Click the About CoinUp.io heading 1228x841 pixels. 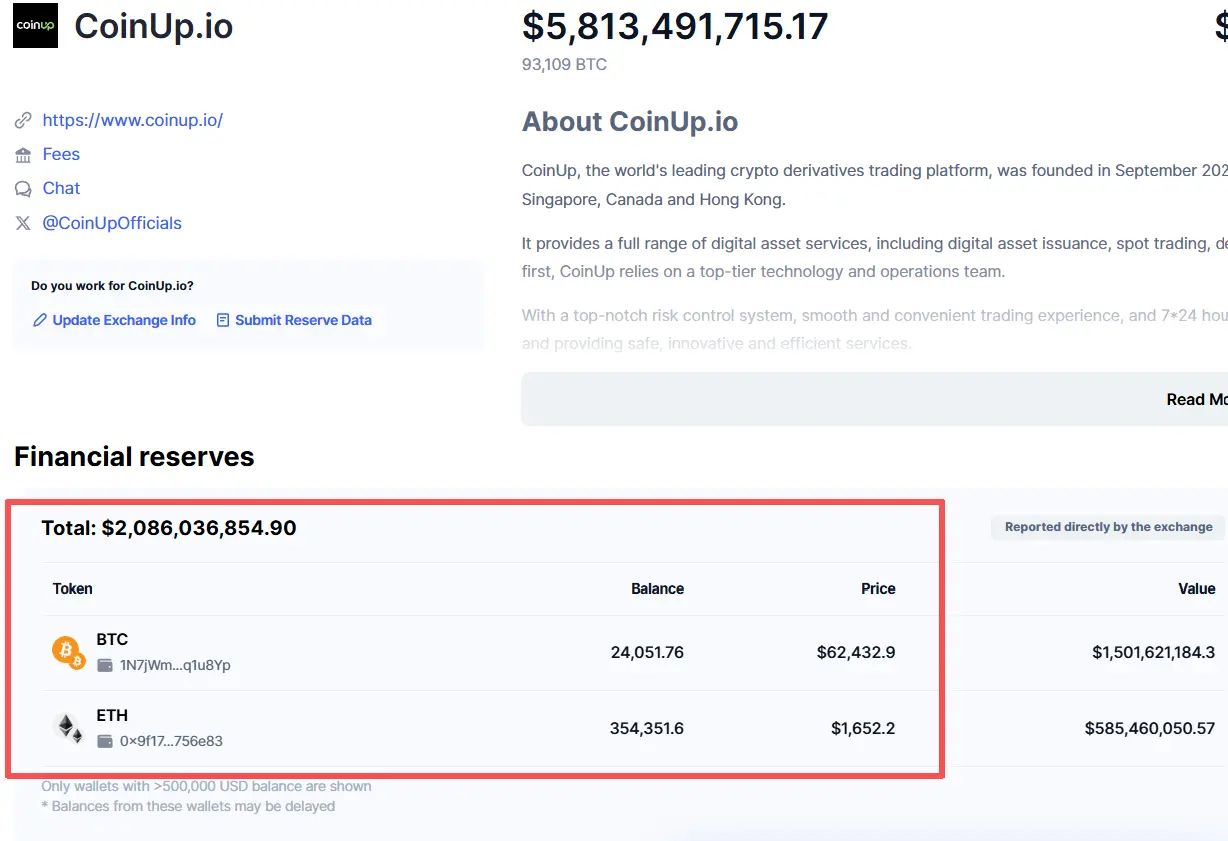click(630, 122)
